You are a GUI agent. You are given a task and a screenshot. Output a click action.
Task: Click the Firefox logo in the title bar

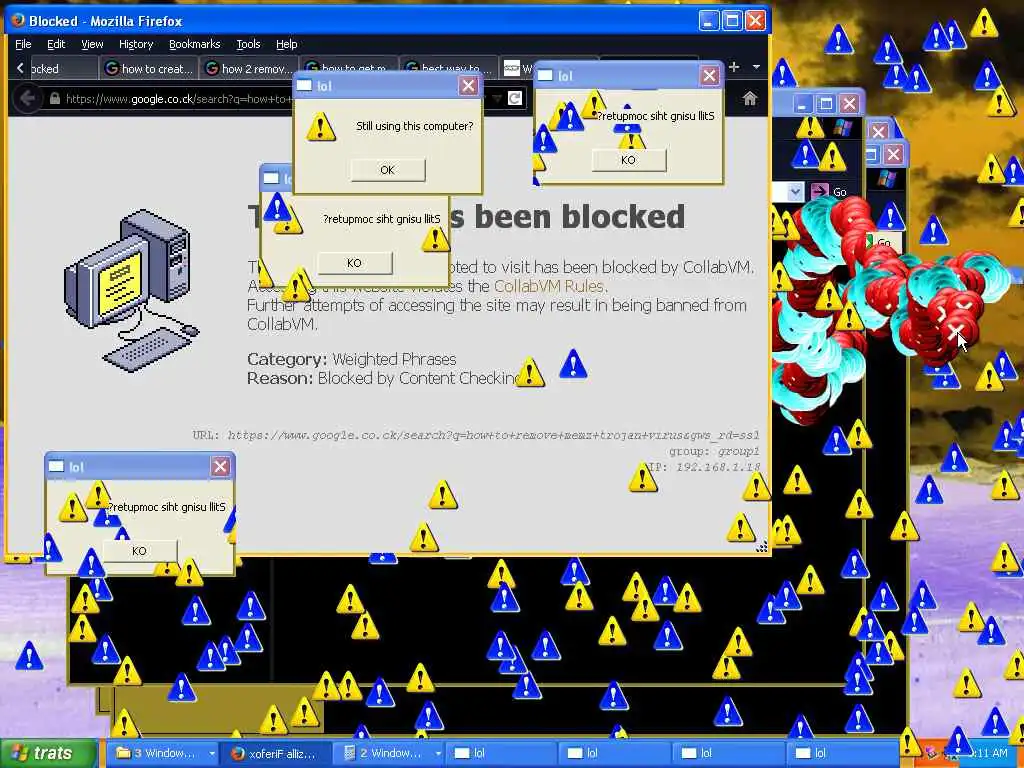(x=18, y=20)
